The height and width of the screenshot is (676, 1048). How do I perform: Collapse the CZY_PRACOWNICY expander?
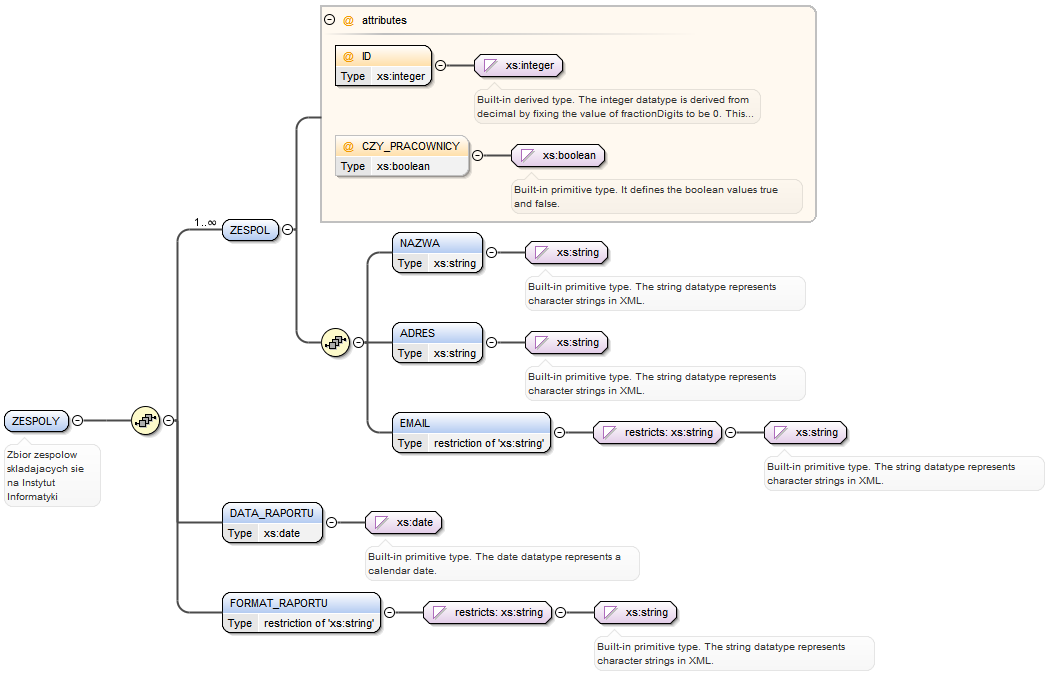click(x=477, y=155)
